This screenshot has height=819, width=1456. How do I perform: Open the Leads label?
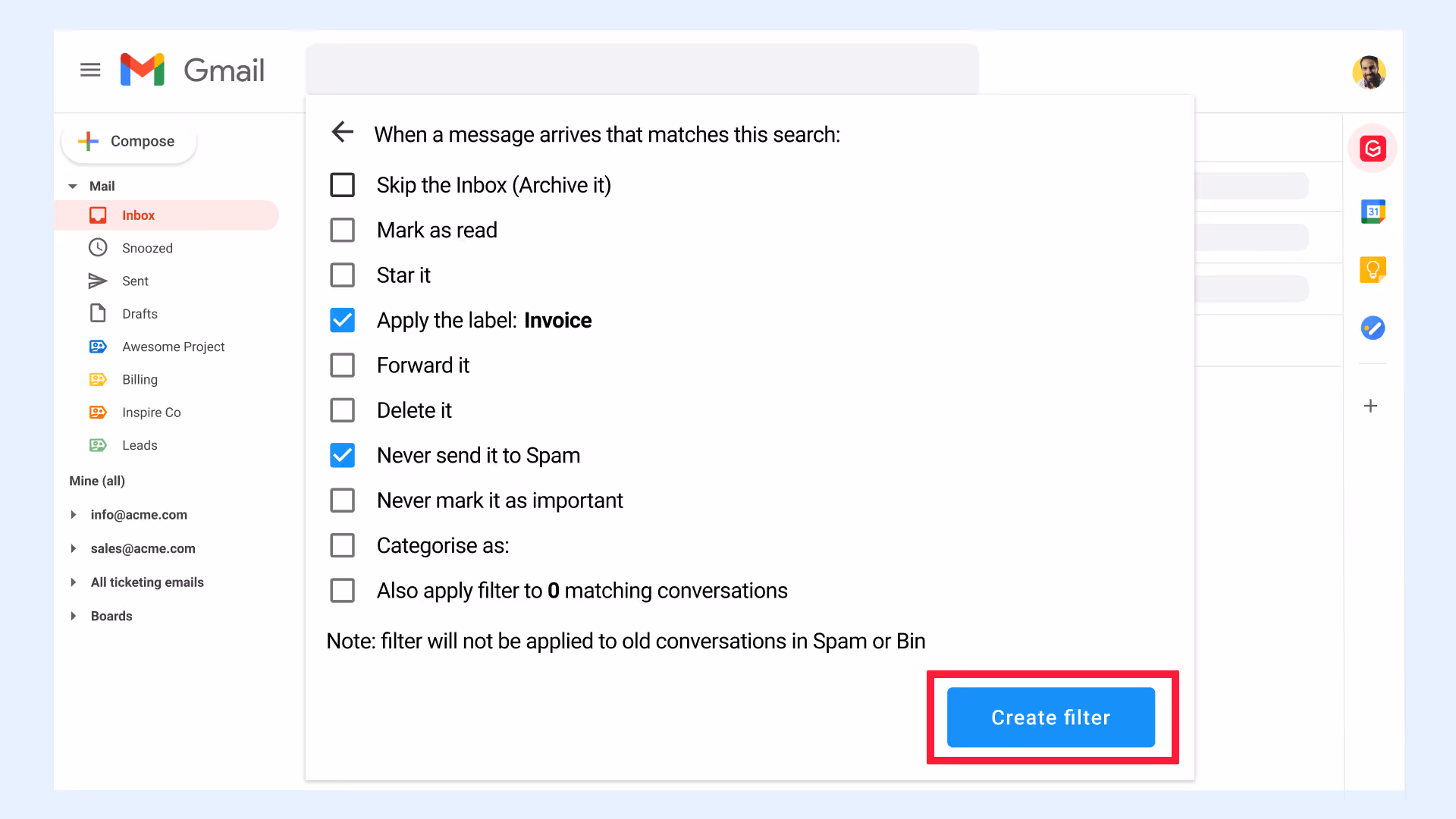pos(140,445)
